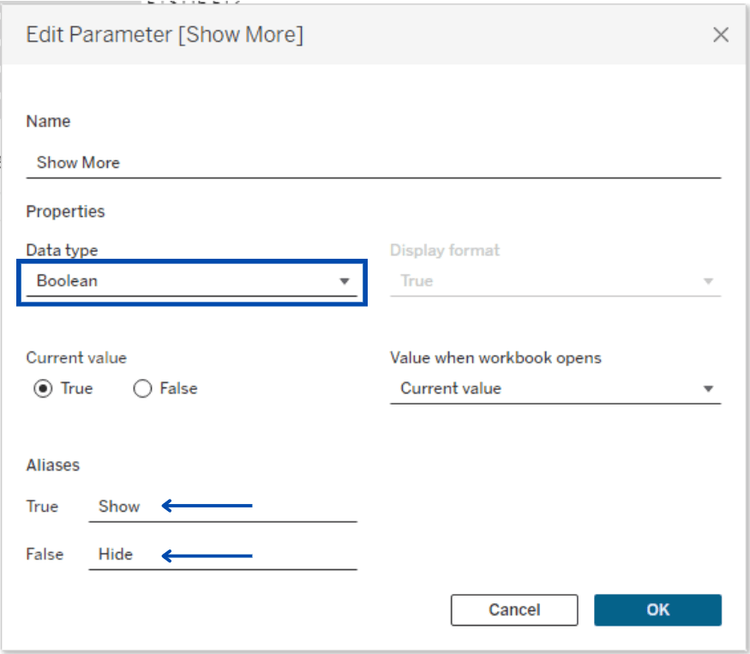Click the Value when workbook opens label
This screenshot has width=750, height=654.
tap(496, 358)
